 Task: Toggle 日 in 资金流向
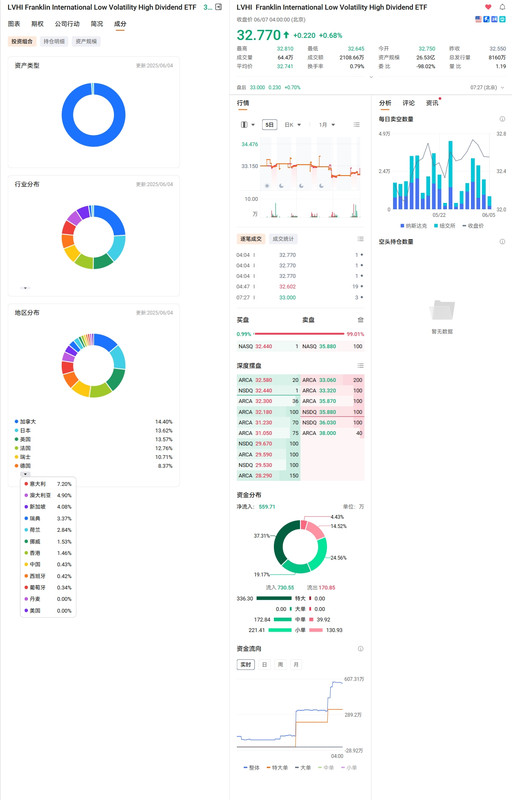click(264, 664)
